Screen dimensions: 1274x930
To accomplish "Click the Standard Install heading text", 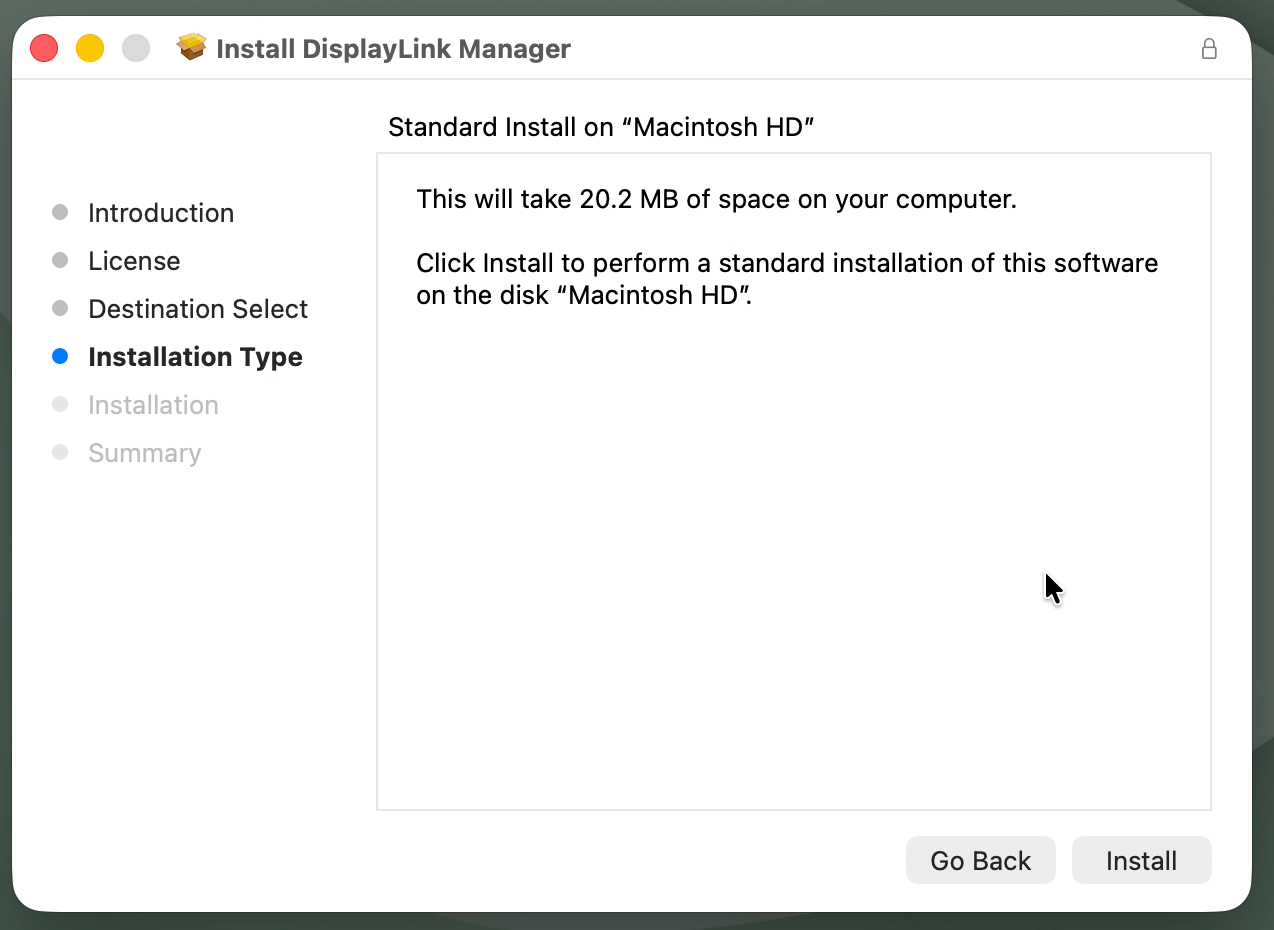I will tap(601, 127).
